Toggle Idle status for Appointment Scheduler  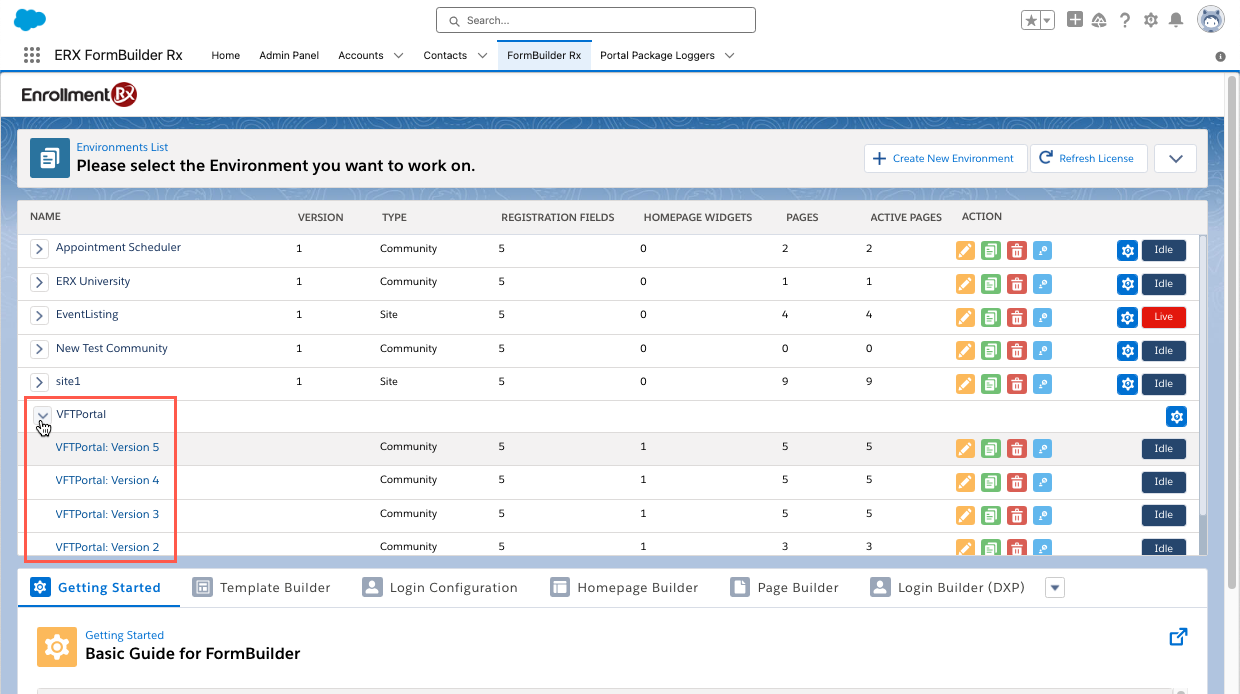point(1163,251)
